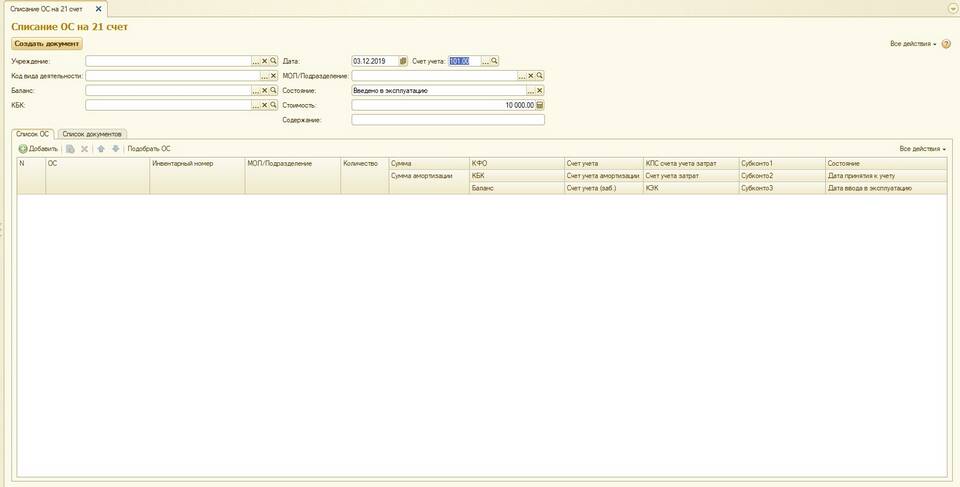Open the calendar picker next to Дата
Image resolution: width=960 pixels, height=487 pixels.
404,61
